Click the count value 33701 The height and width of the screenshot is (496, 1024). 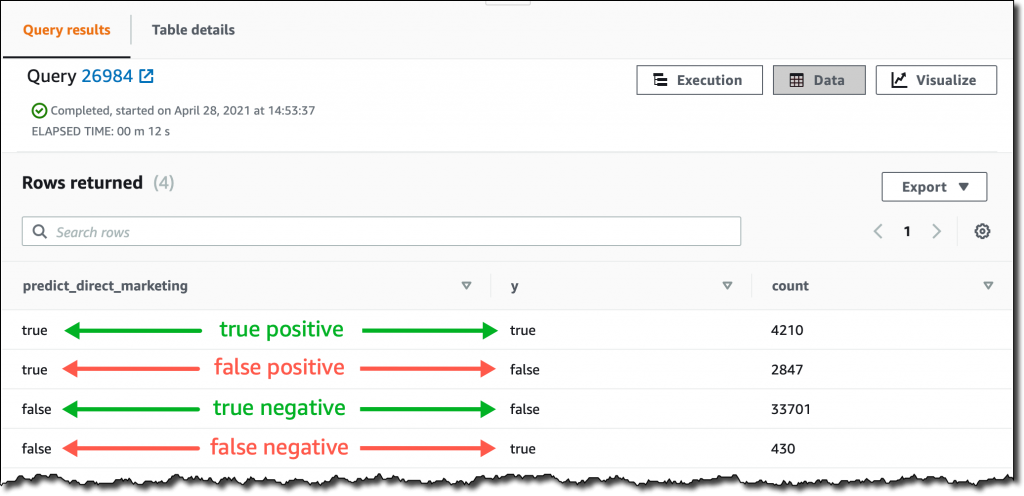[x=791, y=409]
